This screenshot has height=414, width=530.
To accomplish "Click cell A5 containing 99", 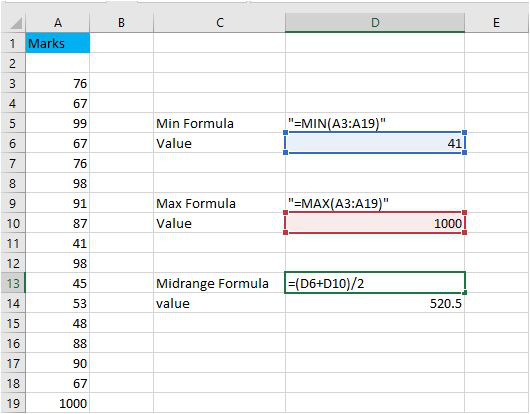I will (x=57, y=123).
